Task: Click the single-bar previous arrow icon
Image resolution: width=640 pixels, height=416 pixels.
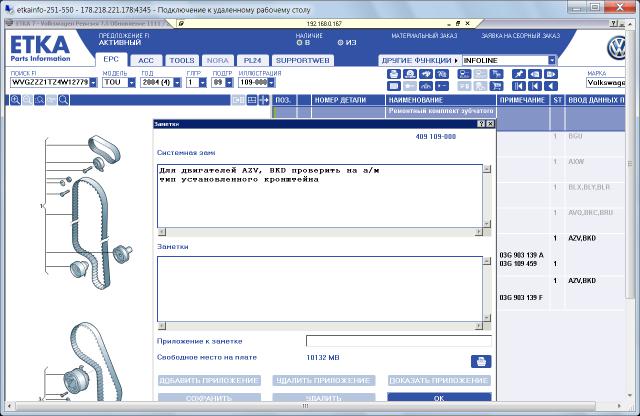Action: [535, 86]
